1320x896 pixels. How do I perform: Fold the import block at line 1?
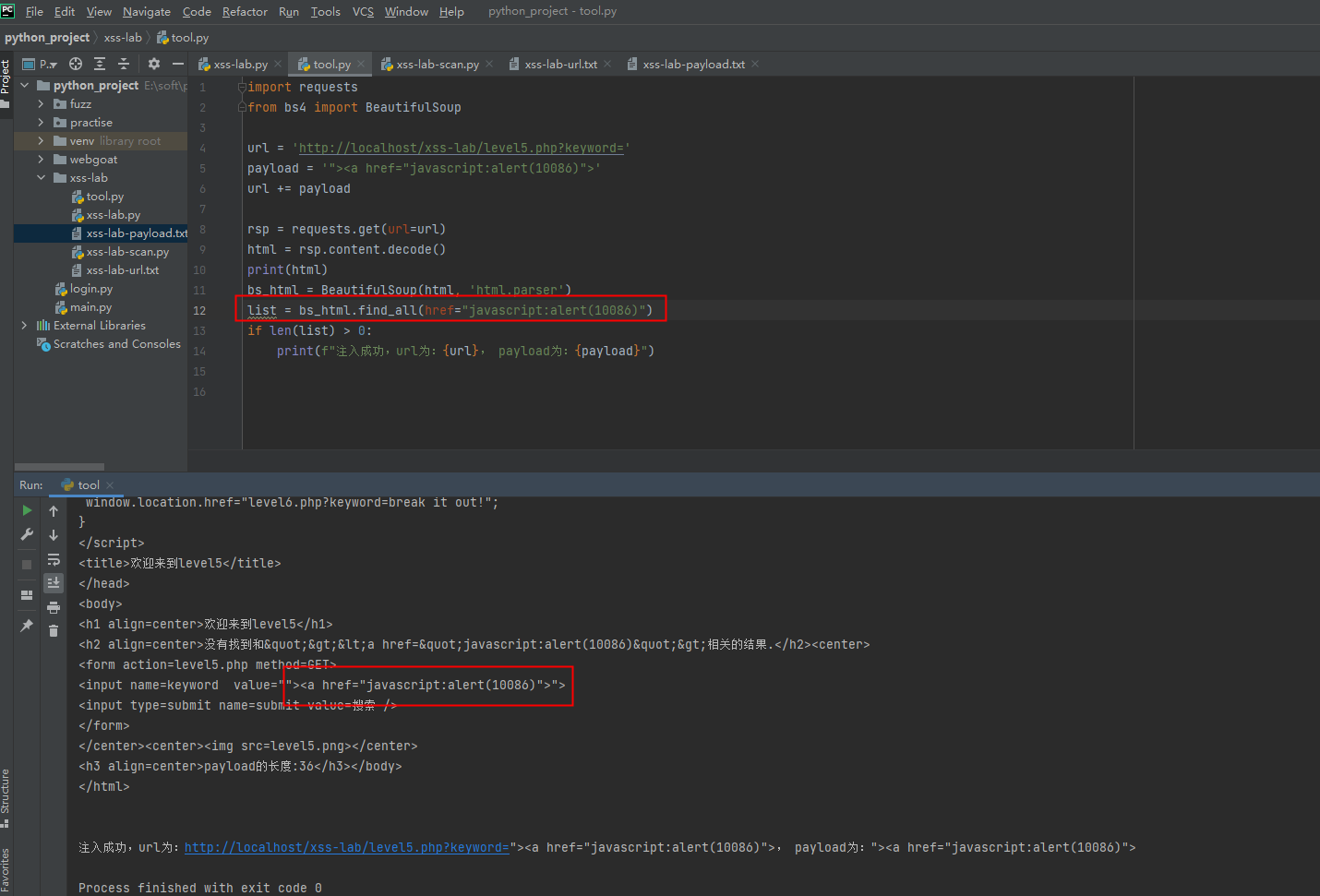click(x=242, y=87)
